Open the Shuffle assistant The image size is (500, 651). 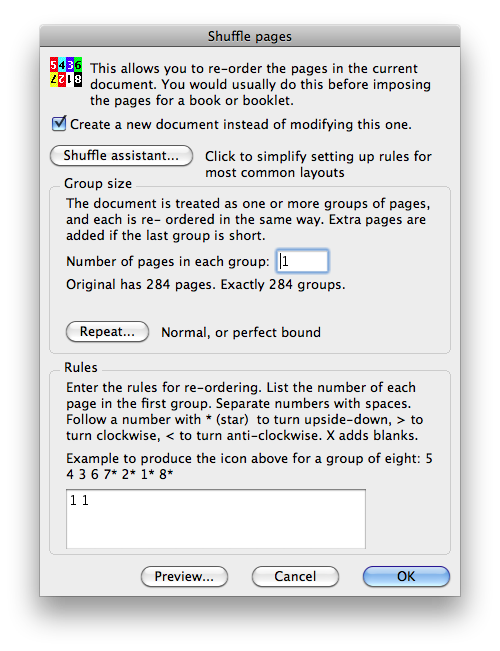[121, 156]
